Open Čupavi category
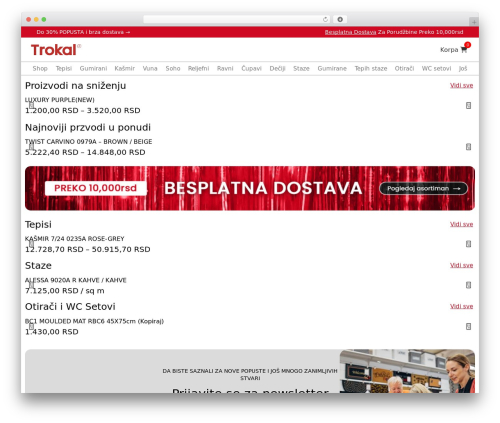The image size is (500, 423). [x=251, y=68]
